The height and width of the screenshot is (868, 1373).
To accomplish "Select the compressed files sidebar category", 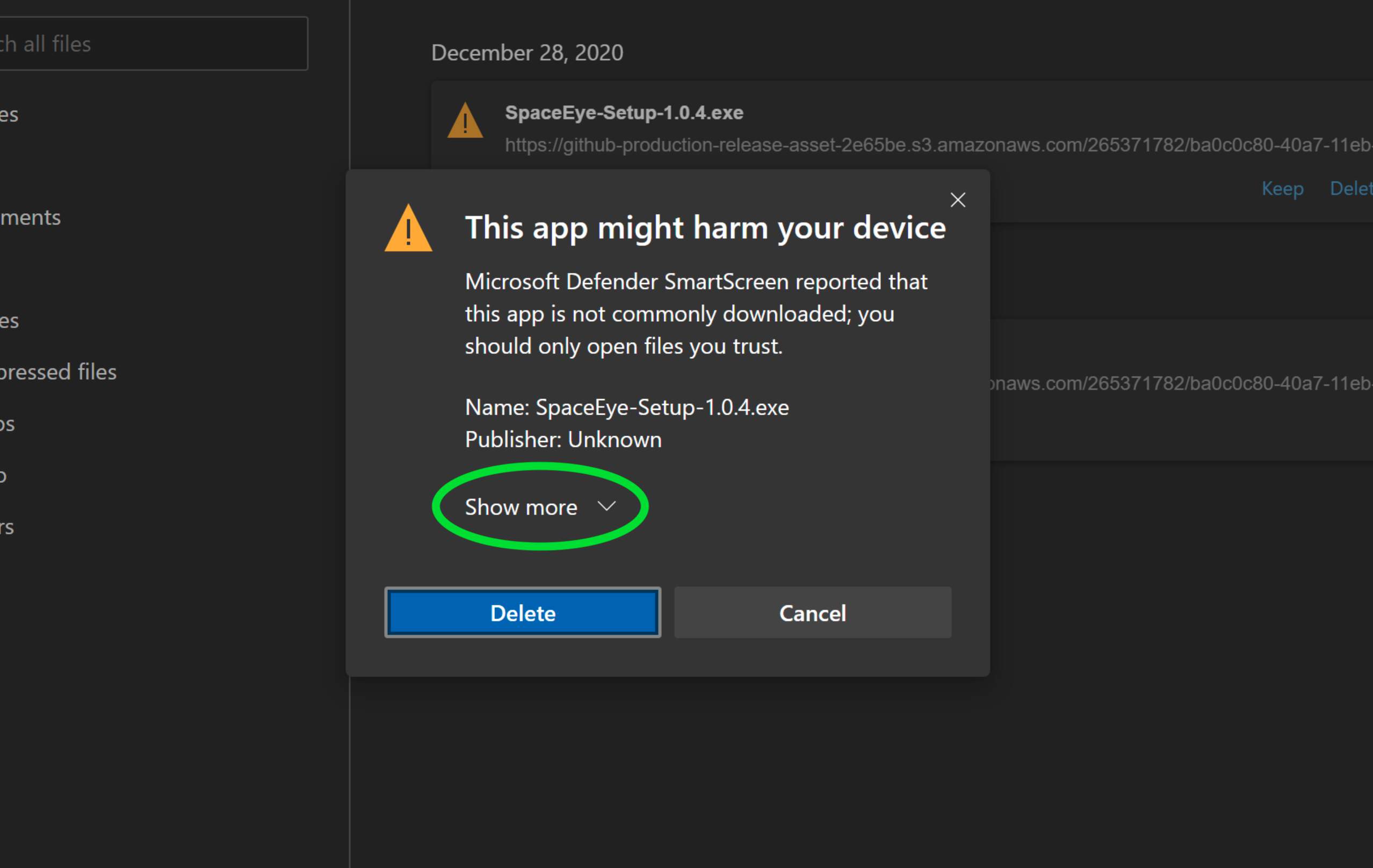I will coord(57,372).
